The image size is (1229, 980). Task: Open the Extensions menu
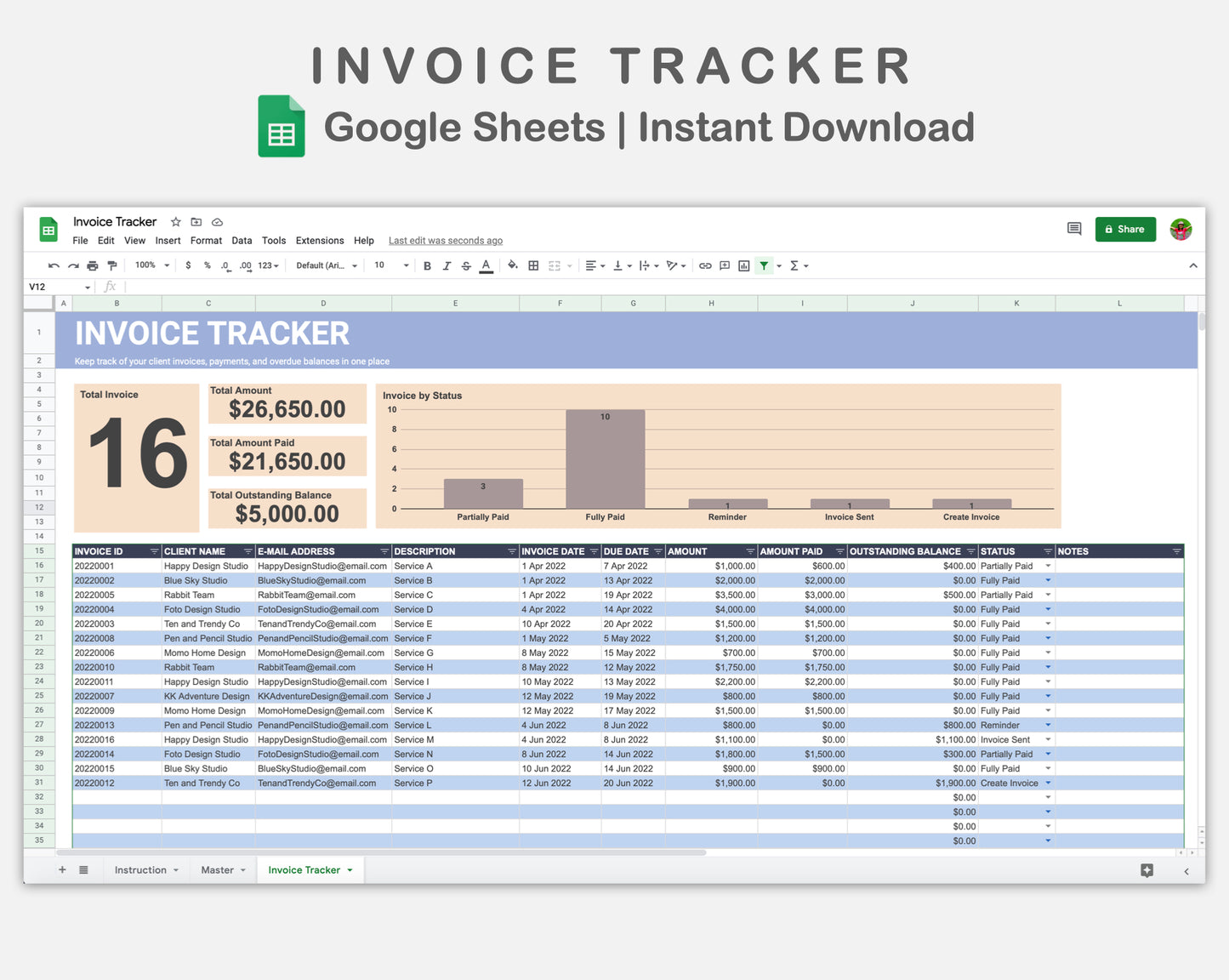[320, 241]
